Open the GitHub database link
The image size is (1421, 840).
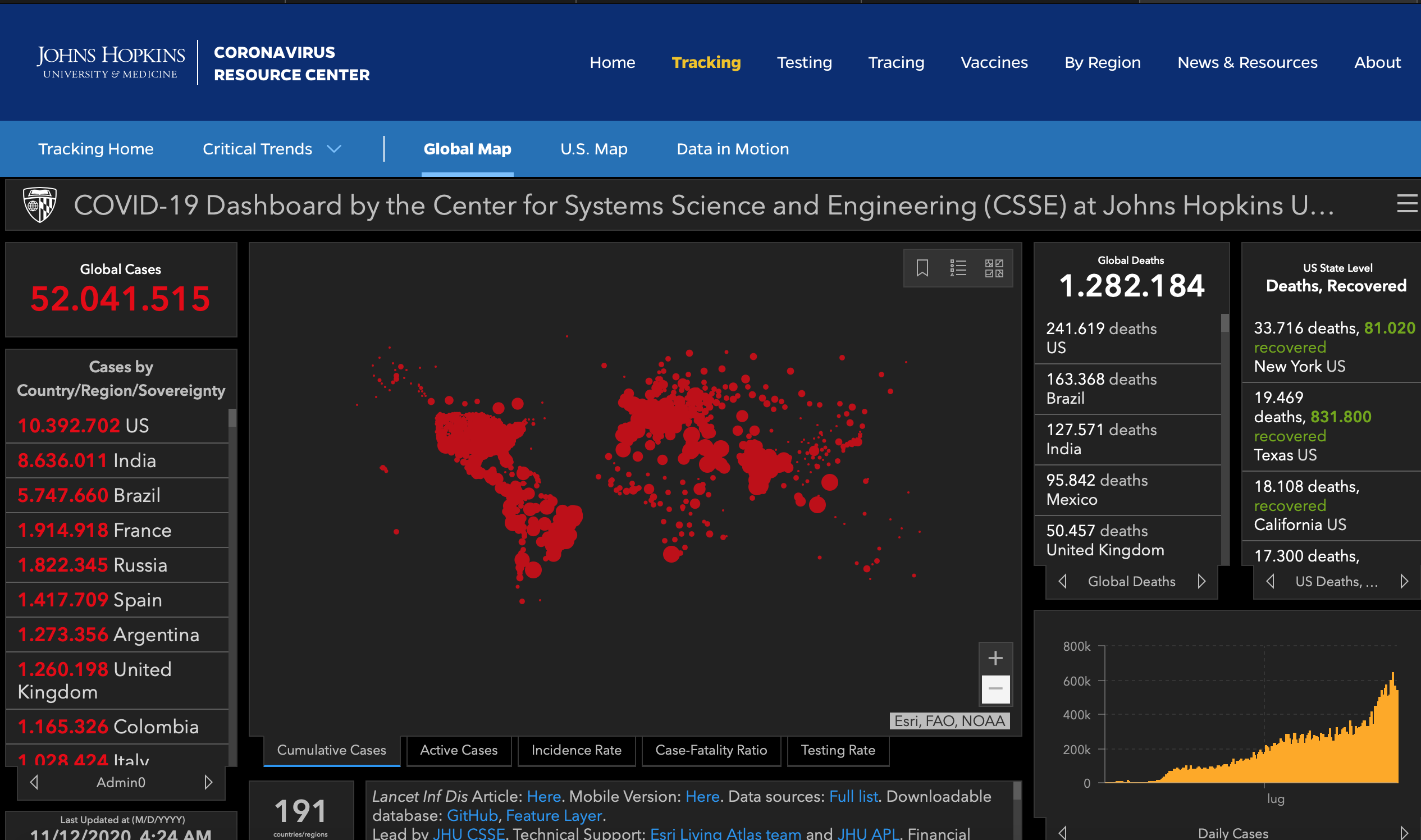pos(472,816)
